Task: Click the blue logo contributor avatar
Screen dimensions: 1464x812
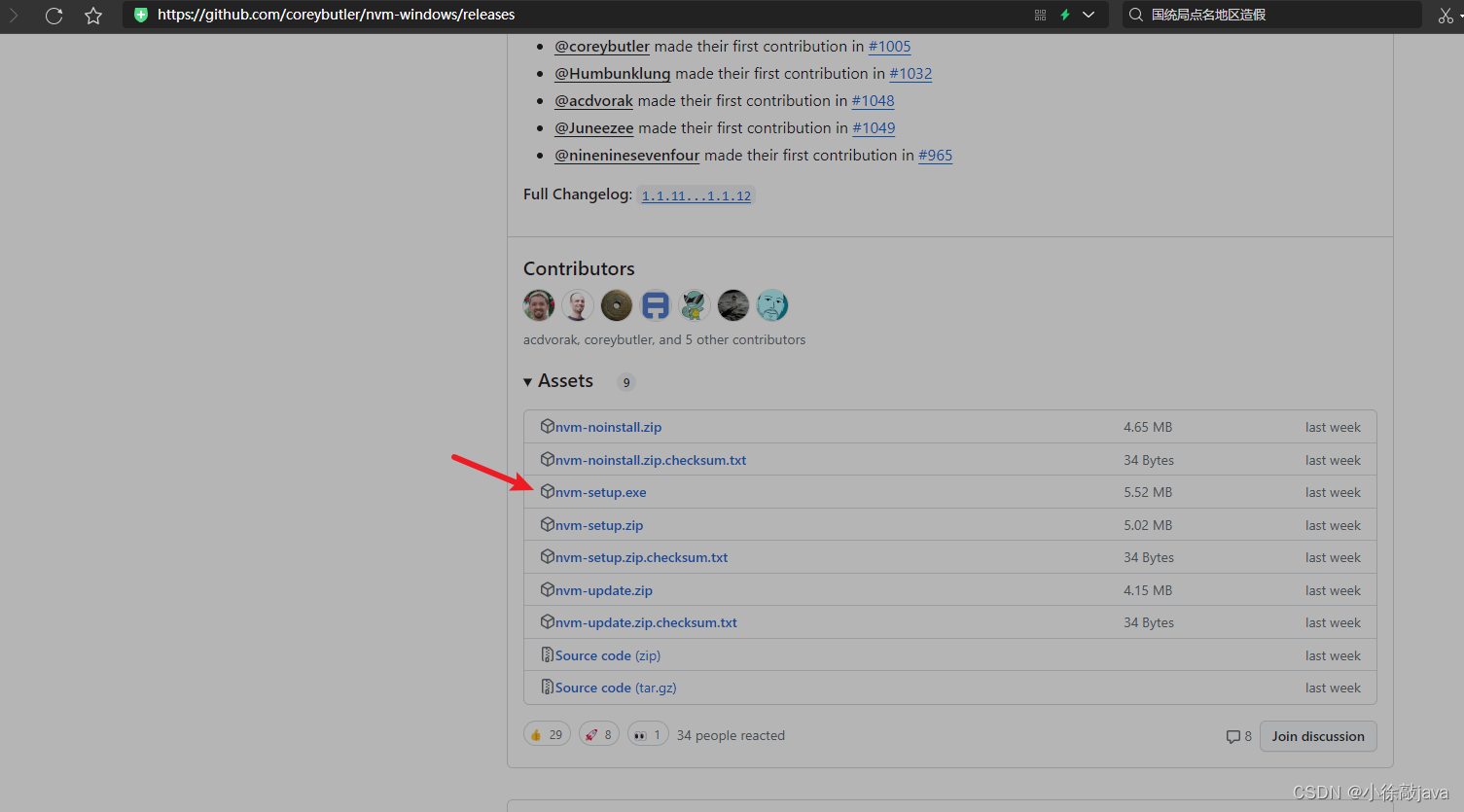Action: tap(656, 305)
